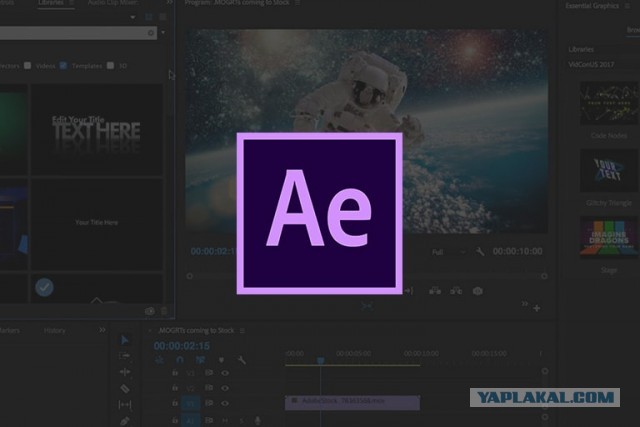Viewport: 640px width, 427px height.
Task: Click the 00:00:02:15 timeline timecode
Action: click(182, 346)
